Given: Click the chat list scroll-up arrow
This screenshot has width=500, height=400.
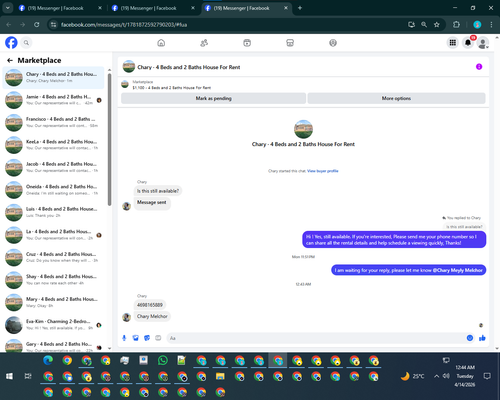Looking at the screenshot, I should tap(109, 70).
